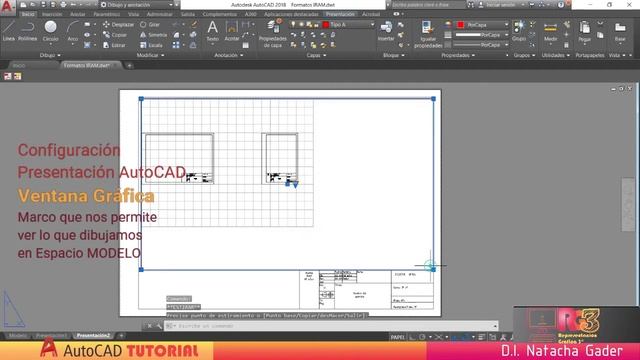Click the command line input field
The height and width of the screenshot is (360, 640).
click(x=331, y=326)
